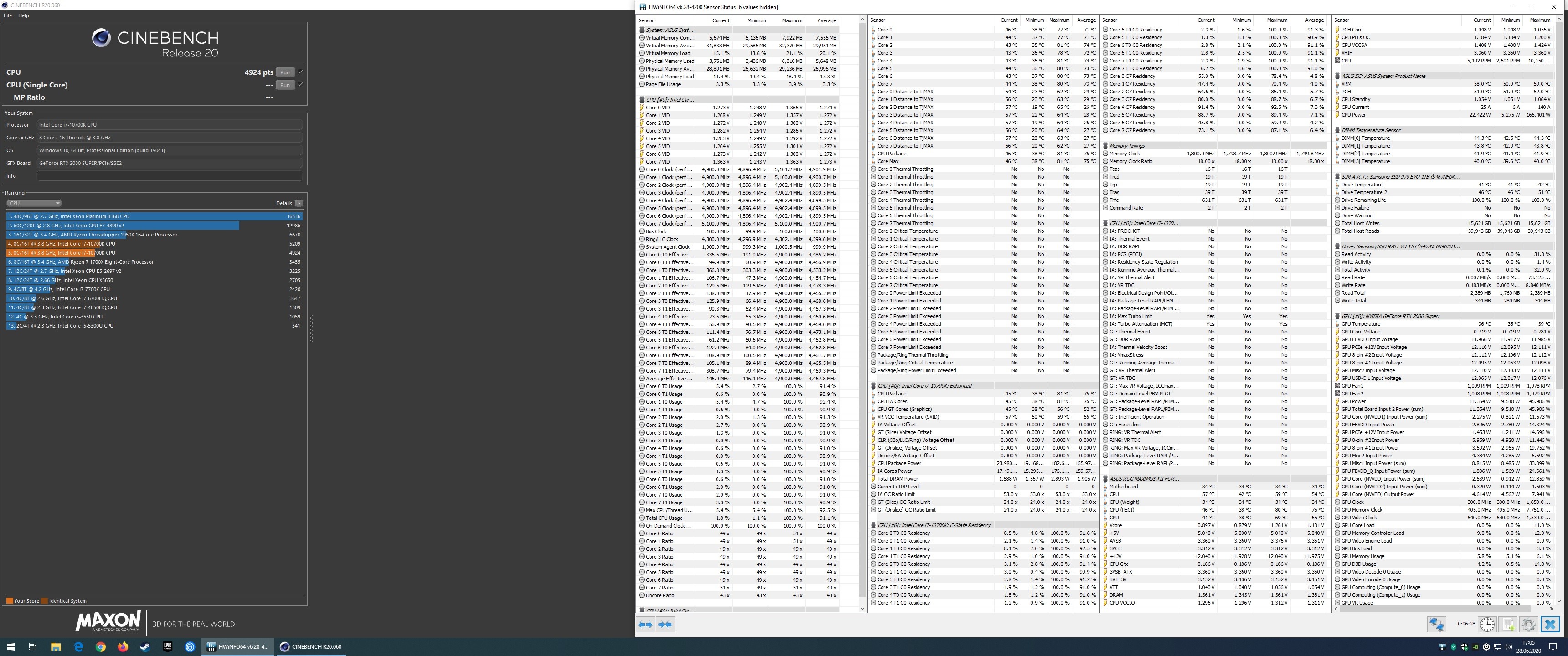Select the ranking row 'Intel Xeon Platinum 8168 CPU'

(x=155, y=216)
